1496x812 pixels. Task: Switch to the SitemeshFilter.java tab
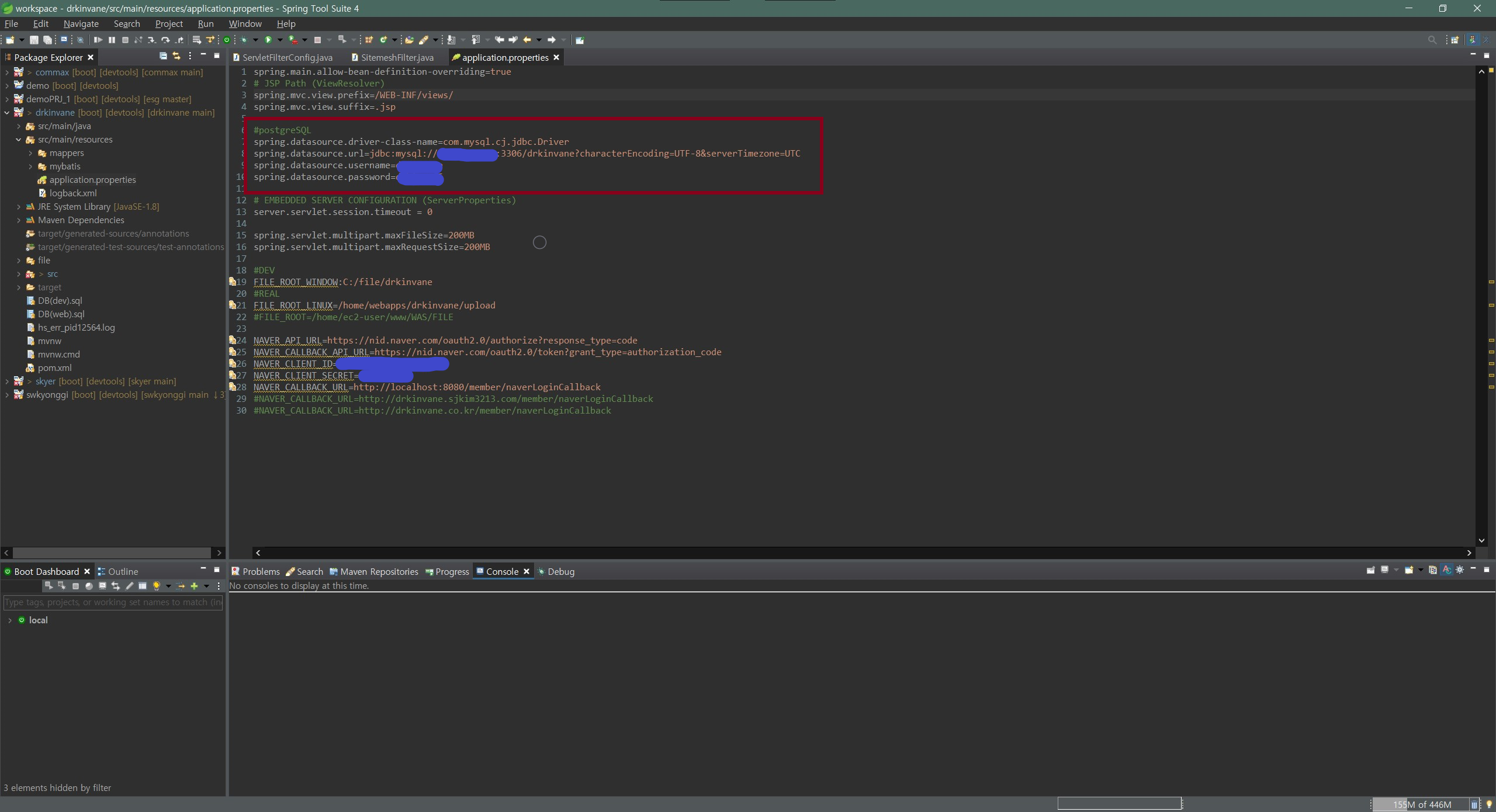click(397, 57)
